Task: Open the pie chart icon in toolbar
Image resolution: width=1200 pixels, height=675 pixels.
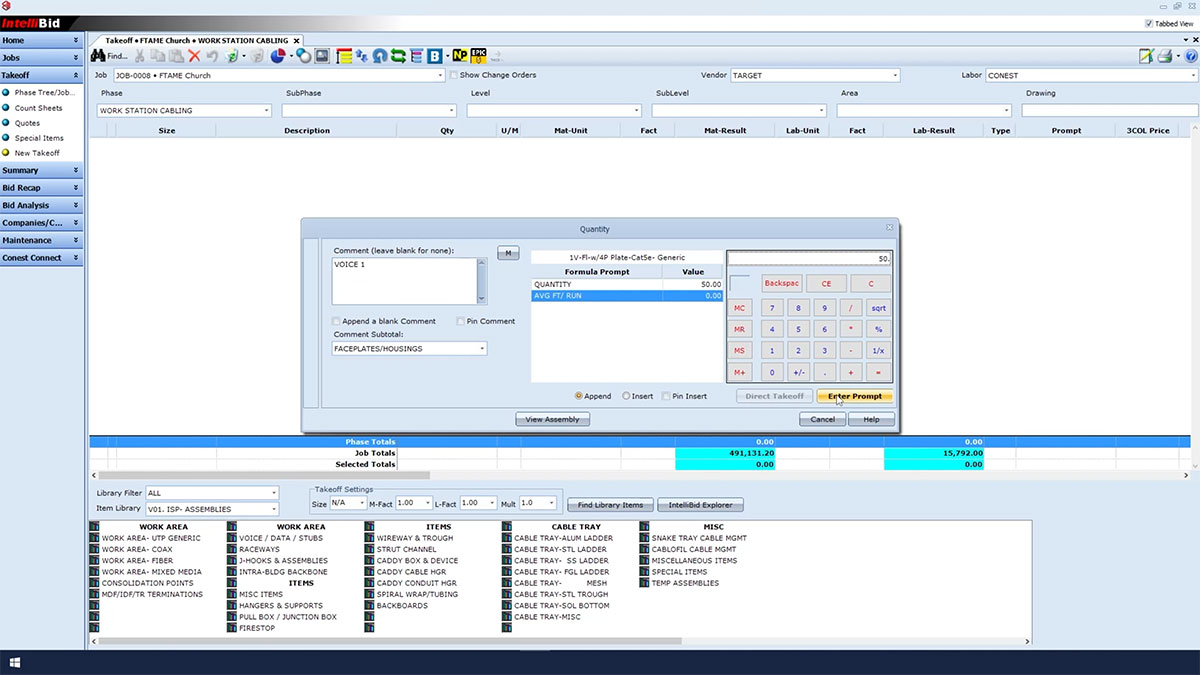Action: click(278, 56)
